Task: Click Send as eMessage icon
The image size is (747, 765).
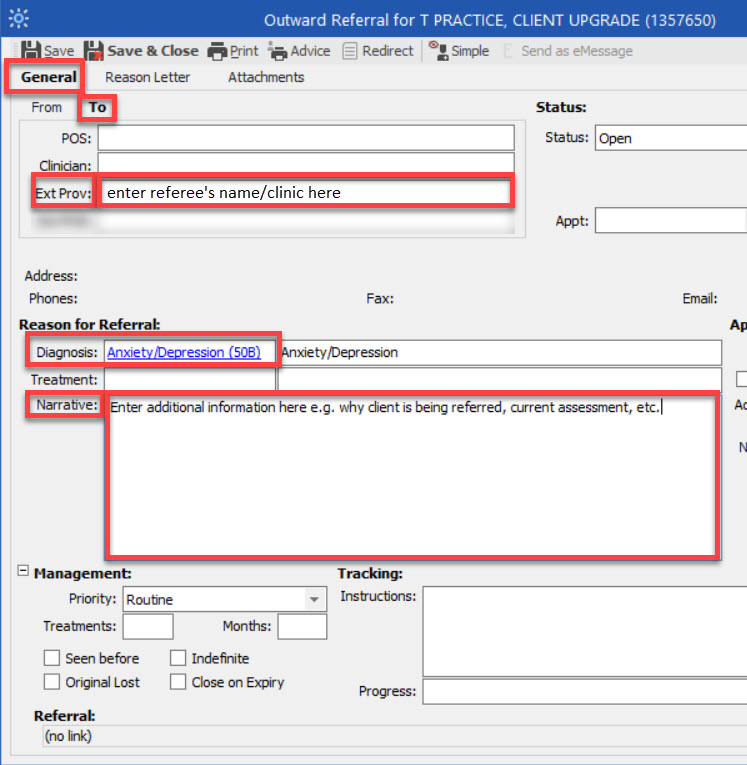Action: (x=510, y=51)
